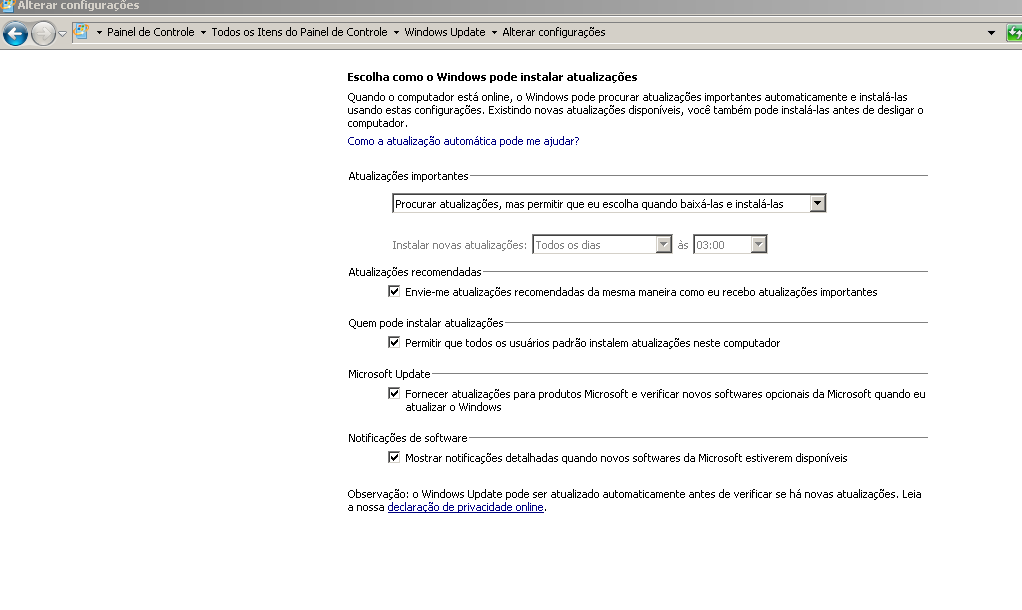Click Alterar configurações breadcrumb
This screenshot has height=610, width=1022.
(553, 33)
